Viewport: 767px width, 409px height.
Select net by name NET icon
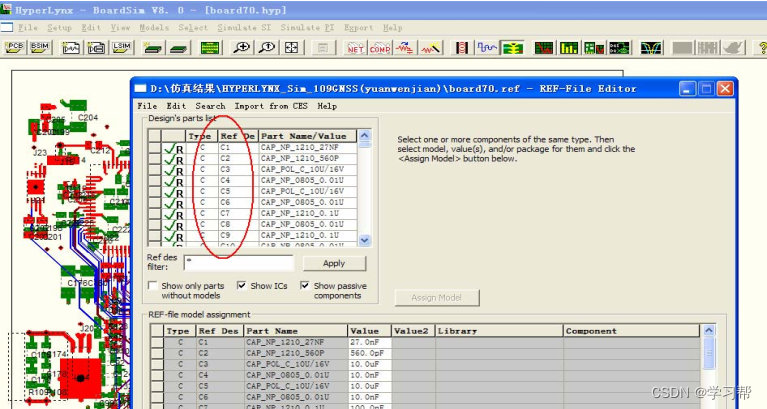(x=355, y=47)
